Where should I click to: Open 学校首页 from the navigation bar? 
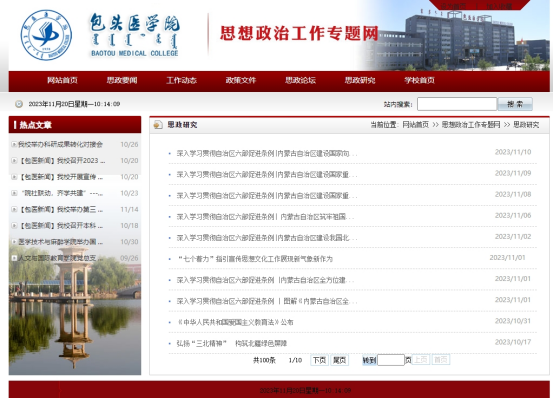[419, 80]
